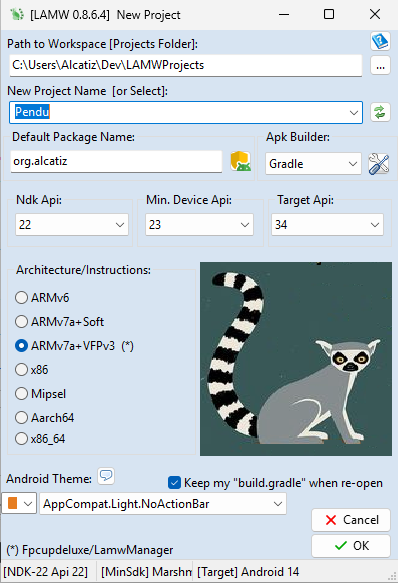Select Aarch64 architecture
398x583 pixels.
(x=45, y=418)
